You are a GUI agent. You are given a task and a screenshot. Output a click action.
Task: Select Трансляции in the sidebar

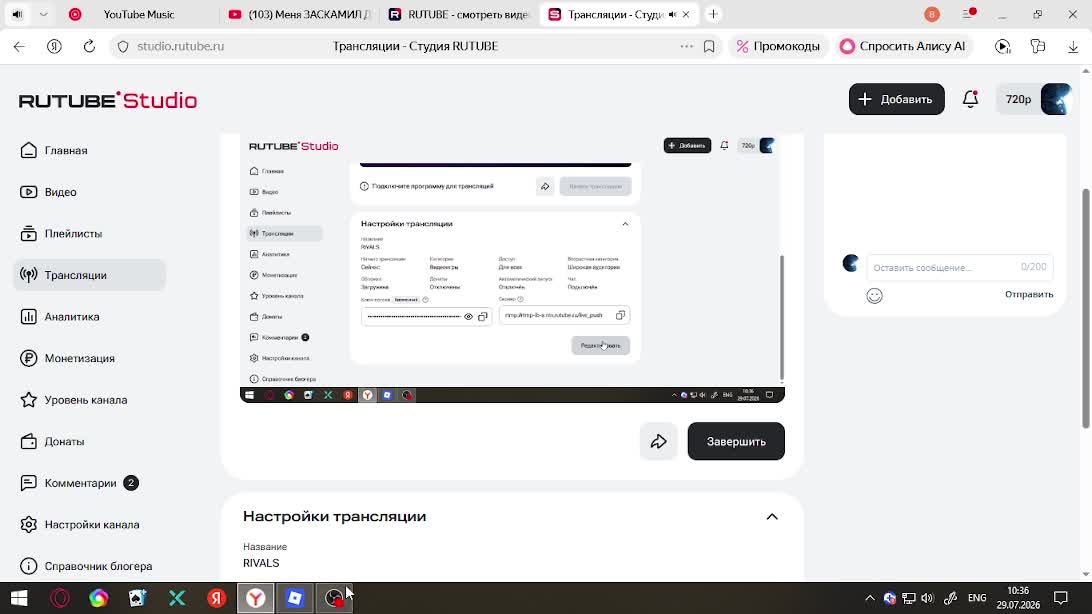89,275
